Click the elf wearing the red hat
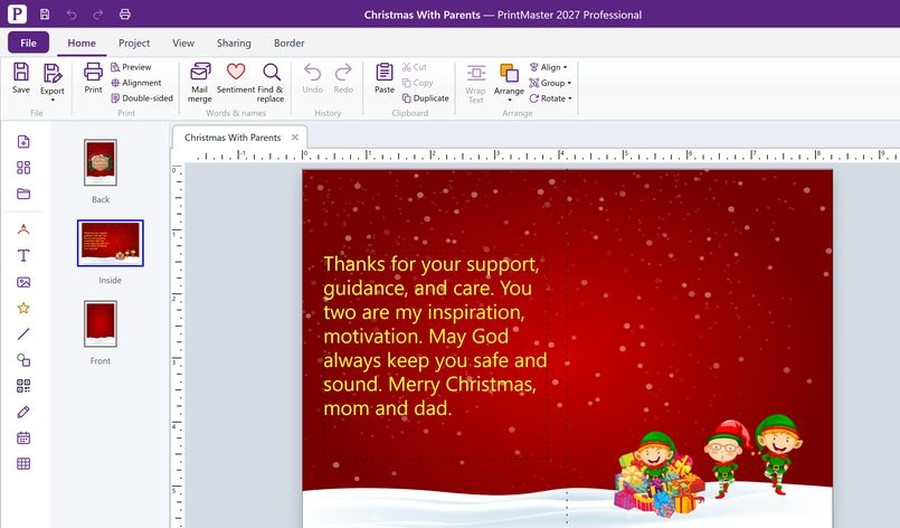Image resolution: width=900 pixels, height=528 pixels. [727, 457]
